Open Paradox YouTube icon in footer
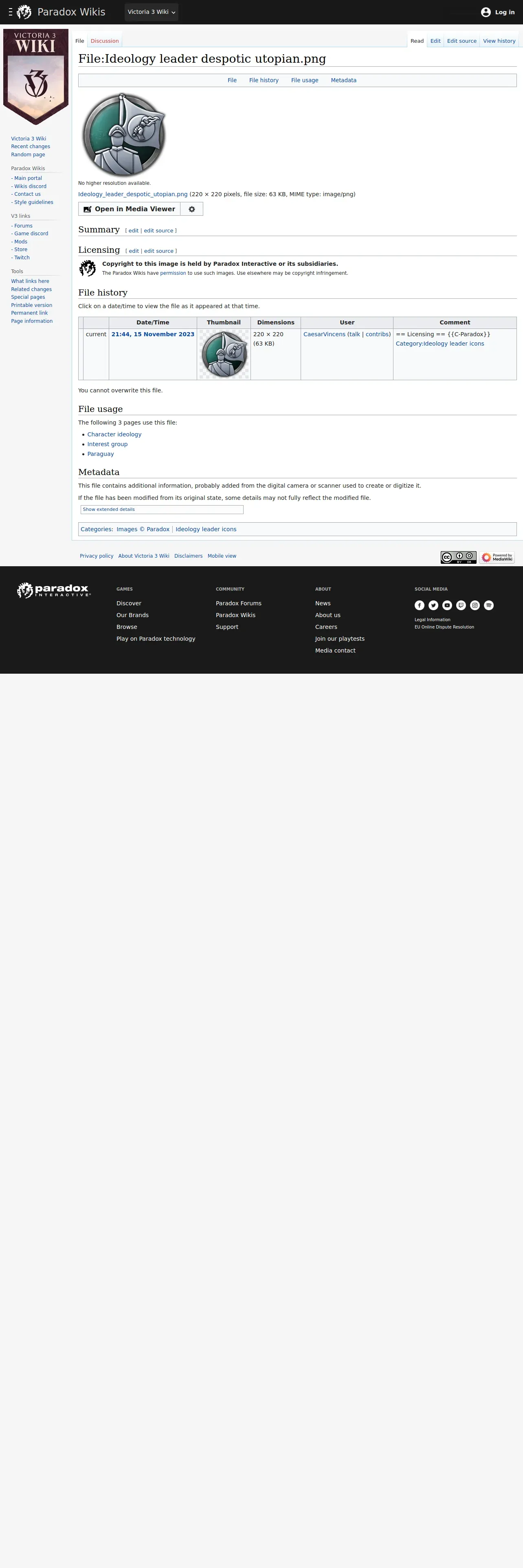This screenshot has width=523, height=1568. click(x=447, y=605)
